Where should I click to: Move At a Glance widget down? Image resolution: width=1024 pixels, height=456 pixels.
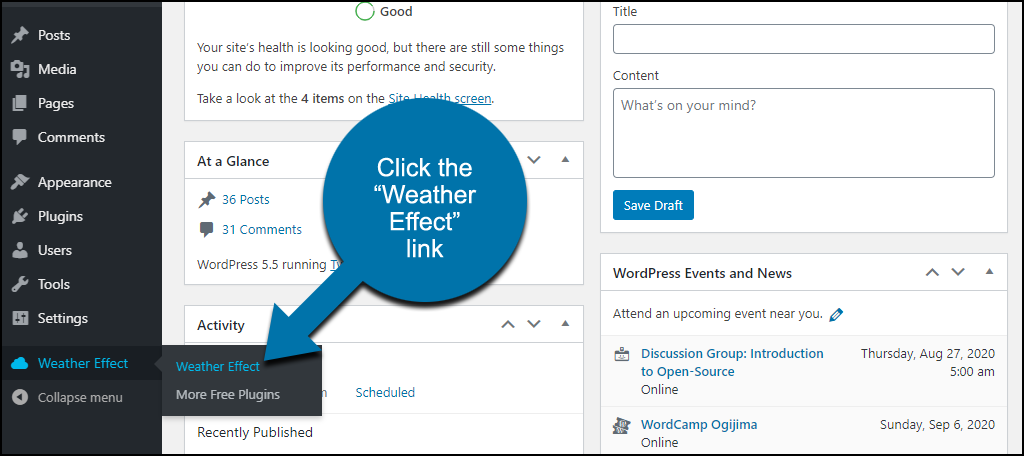point(534,159)
